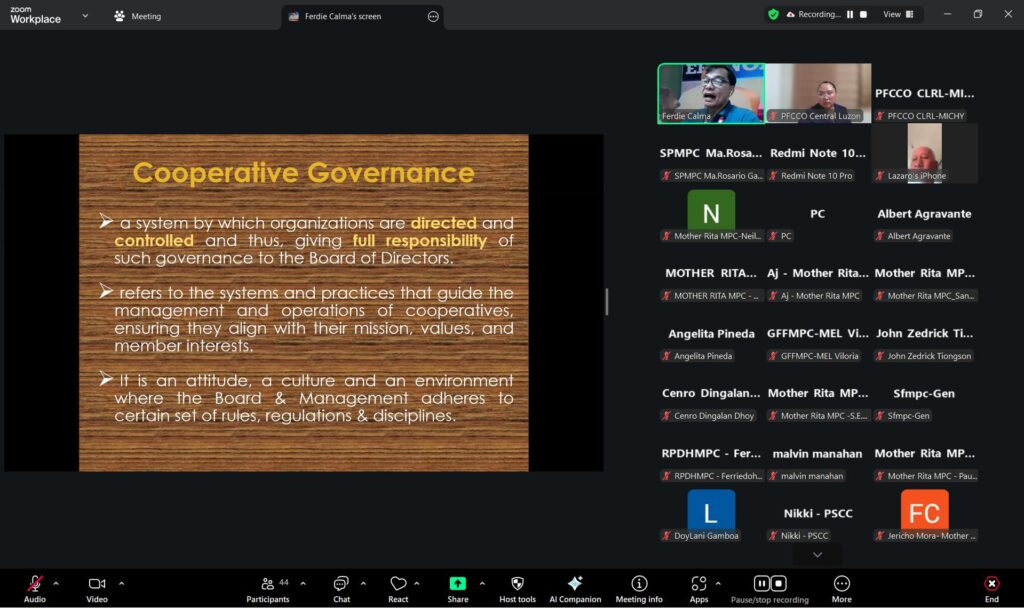Click the red End meeting button
Viewport: 1024px width, 608px height.
click(x=991, y=584)
